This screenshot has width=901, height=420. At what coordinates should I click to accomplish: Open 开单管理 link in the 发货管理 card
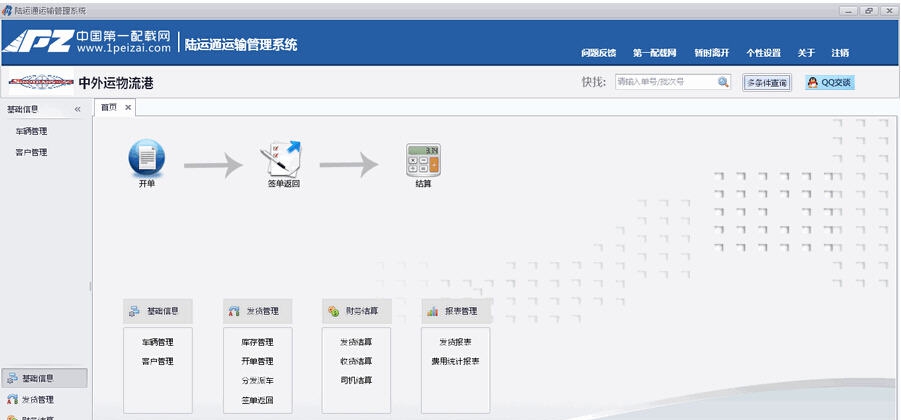tap(257, 361)
